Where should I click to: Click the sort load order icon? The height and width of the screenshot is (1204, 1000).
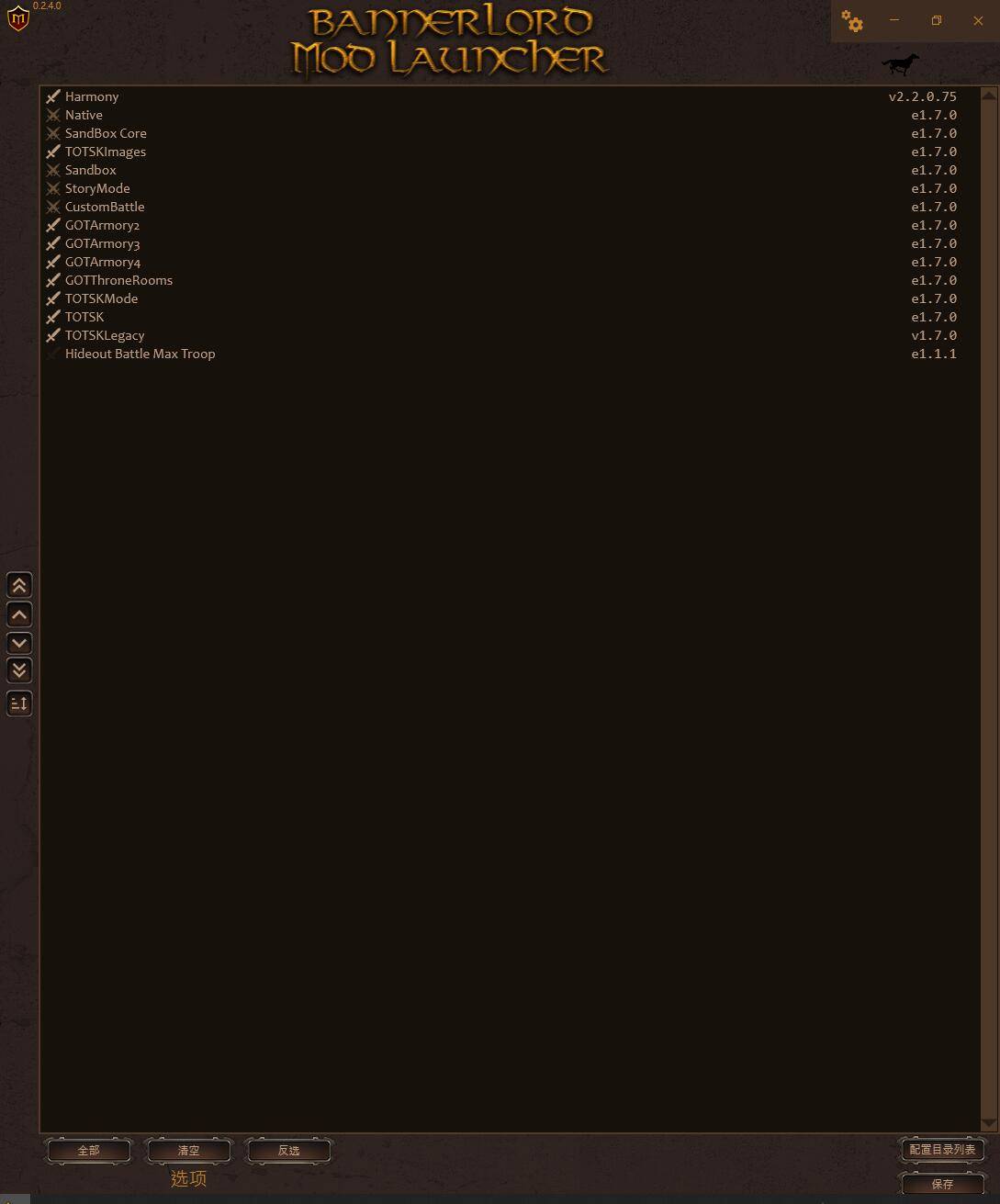(19, 703)
